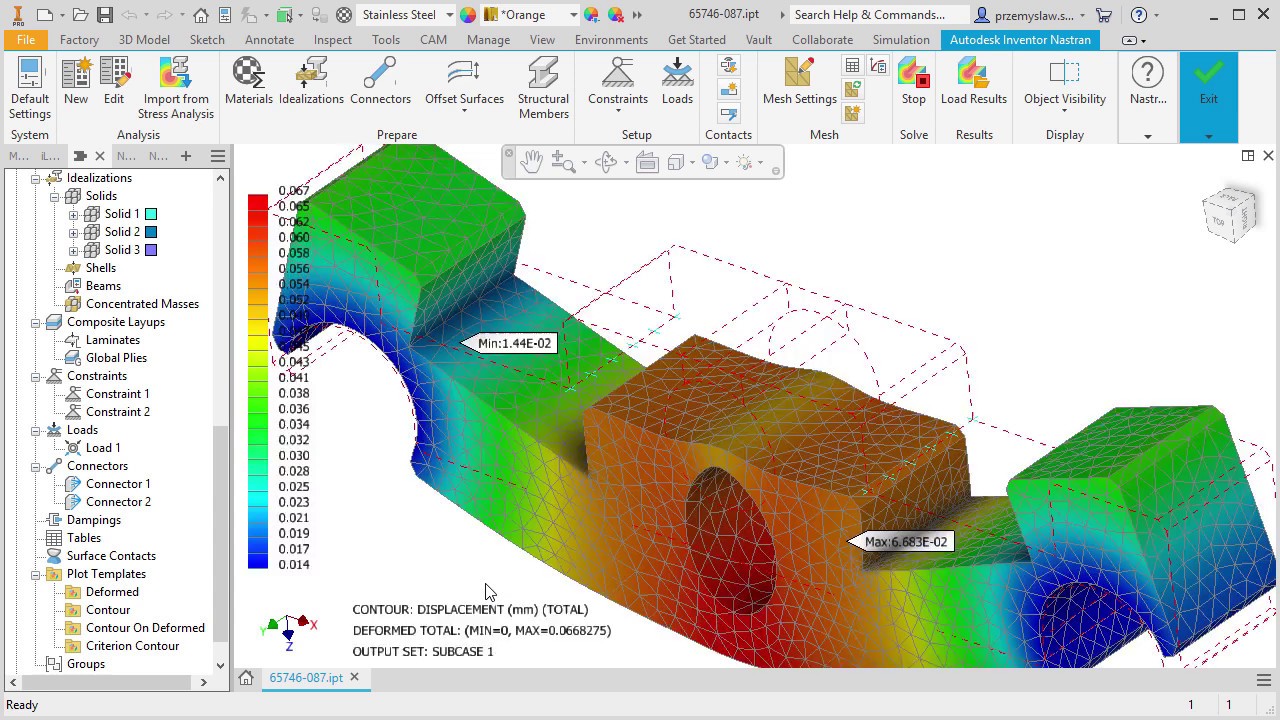Viewport: 1280px width, 720px height.
Task: Click the Solid 2 blue color swatch
Action: (151, 232)
